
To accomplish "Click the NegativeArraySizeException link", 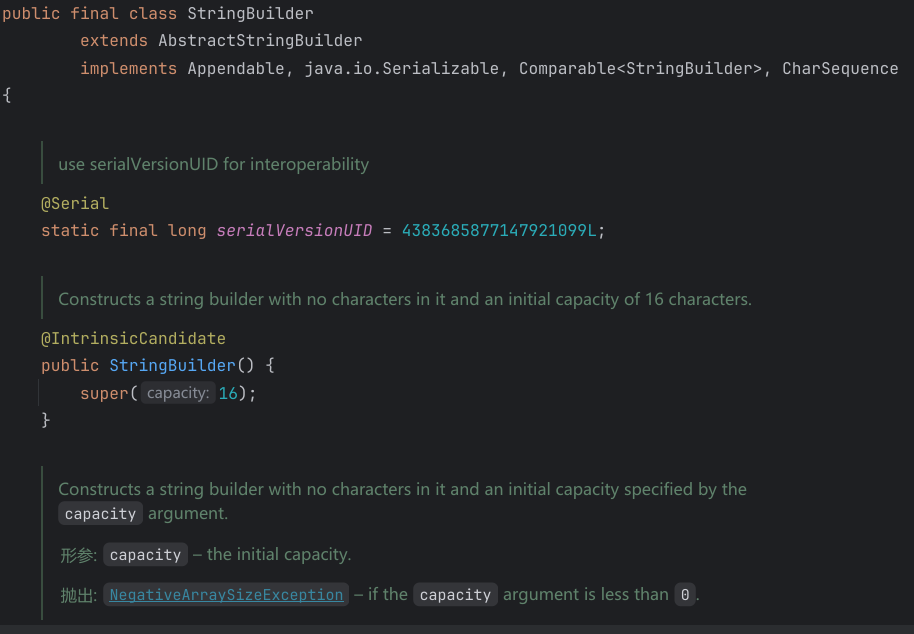I will point(226,595).
